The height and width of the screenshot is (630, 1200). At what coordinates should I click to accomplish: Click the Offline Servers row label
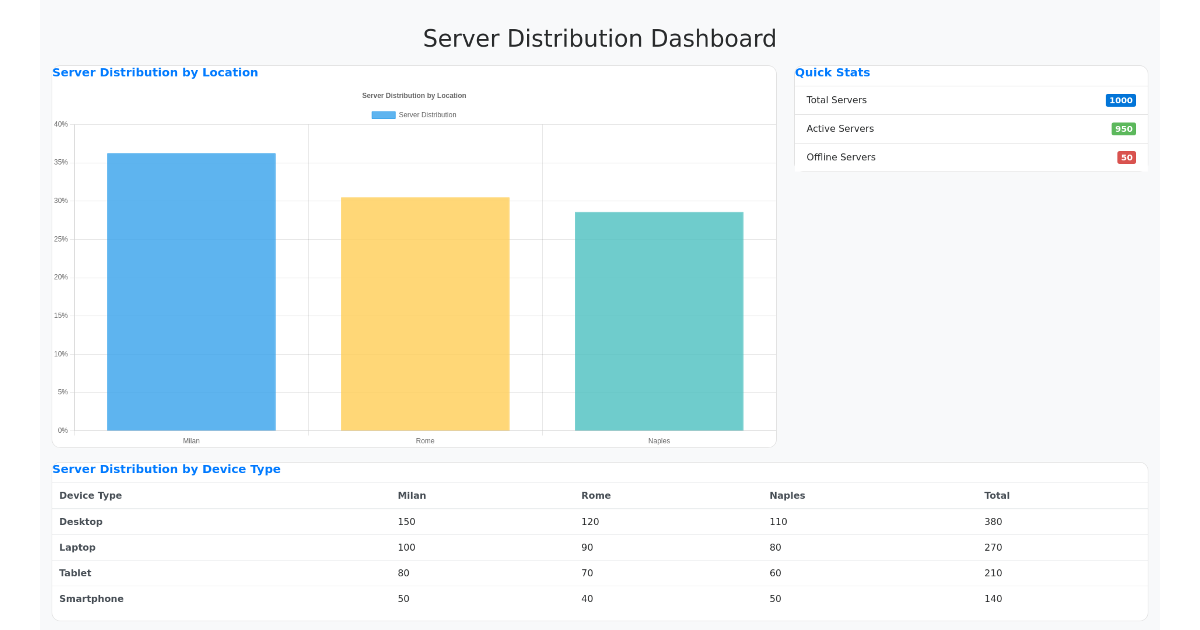[841, 157]
